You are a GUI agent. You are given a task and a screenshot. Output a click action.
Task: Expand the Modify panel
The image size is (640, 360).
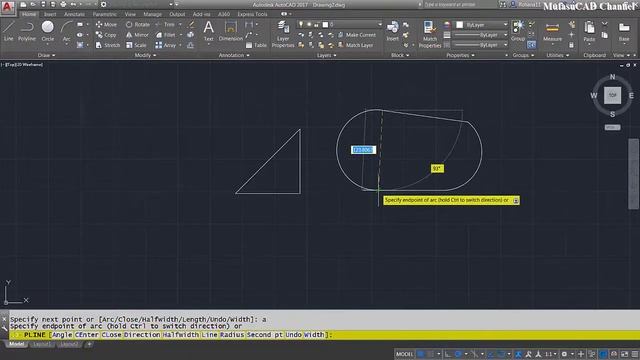tap(145, 55)
